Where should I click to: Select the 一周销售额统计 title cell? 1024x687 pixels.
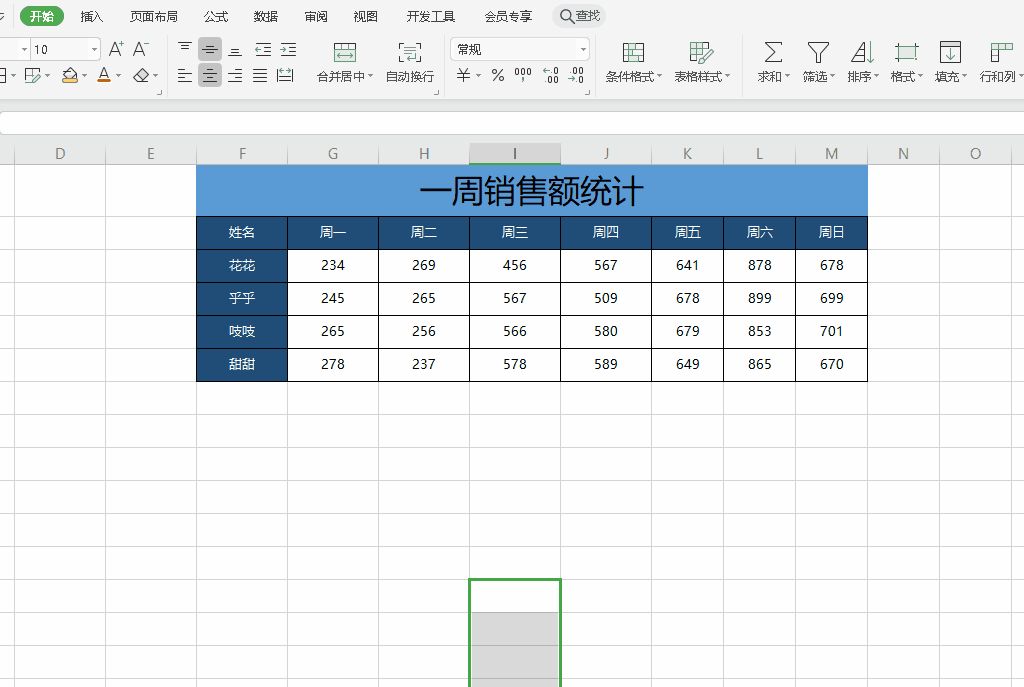[x=531, y=190]
